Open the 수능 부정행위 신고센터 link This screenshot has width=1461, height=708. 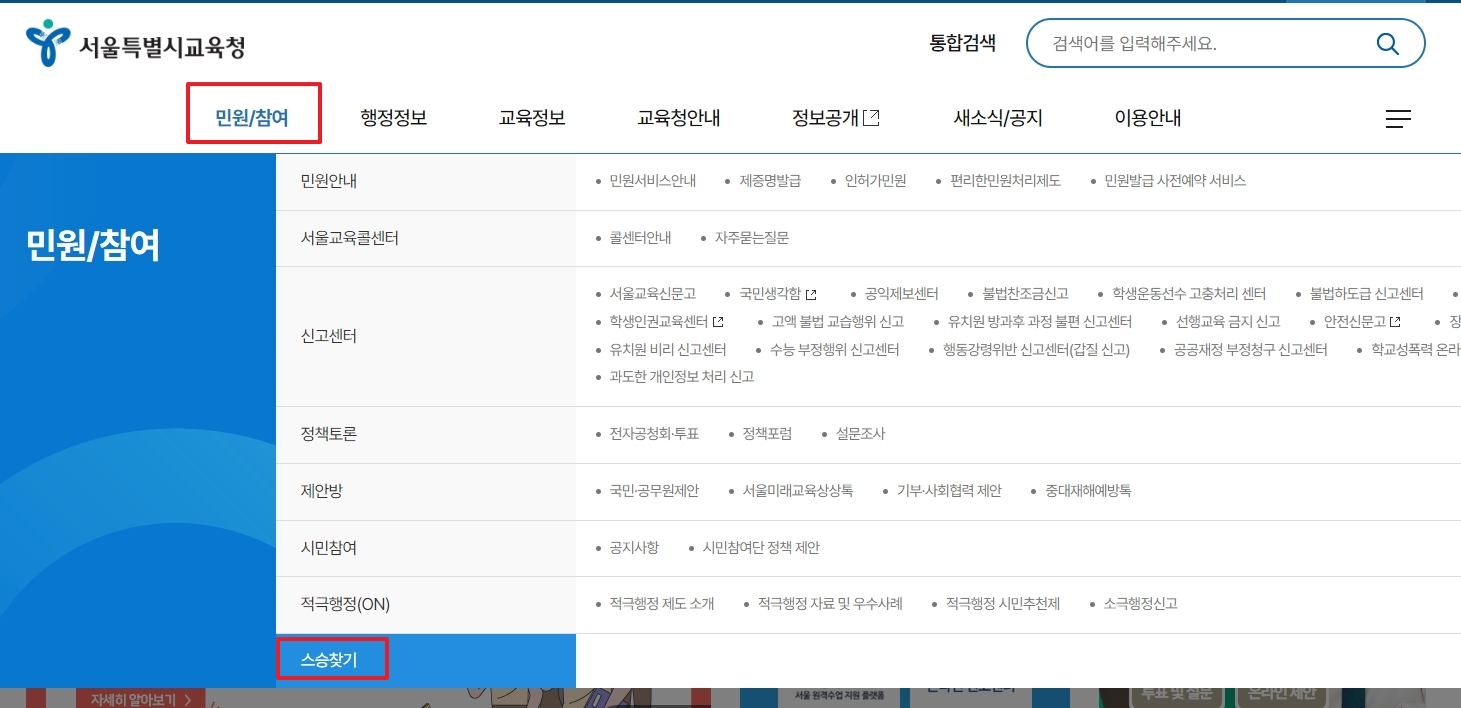pyautogui.click(x=834, y=350)
